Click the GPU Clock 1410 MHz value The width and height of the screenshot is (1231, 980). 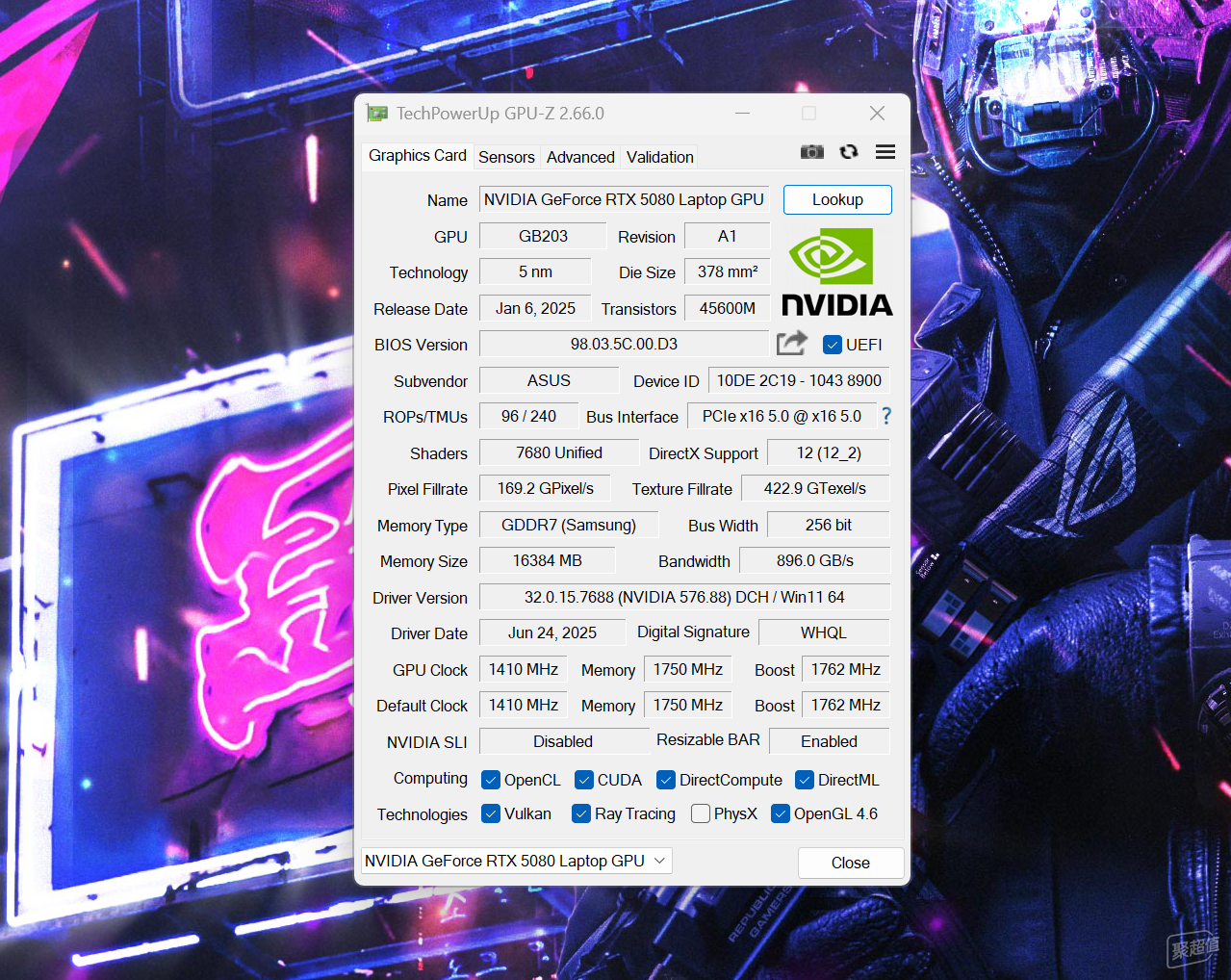tap(523, 669)
